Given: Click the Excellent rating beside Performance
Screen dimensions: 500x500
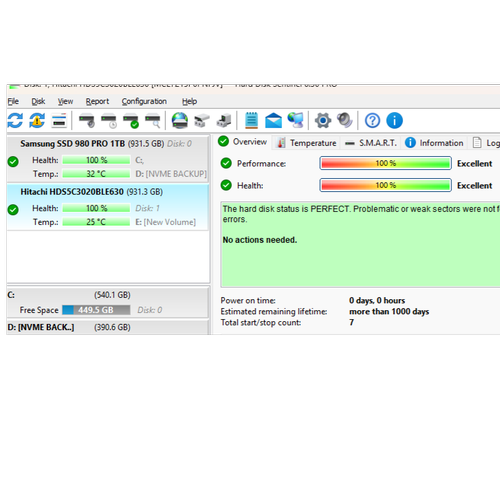Looking at the screenshot, I should point(475,164).
